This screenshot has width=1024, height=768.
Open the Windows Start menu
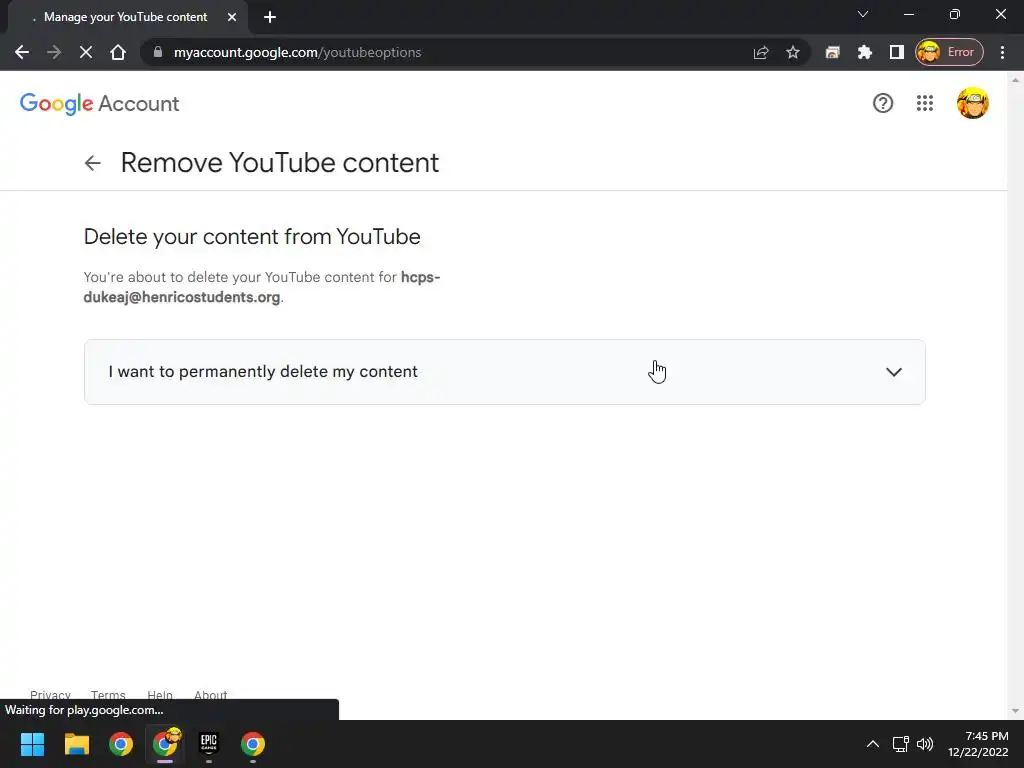33,744
